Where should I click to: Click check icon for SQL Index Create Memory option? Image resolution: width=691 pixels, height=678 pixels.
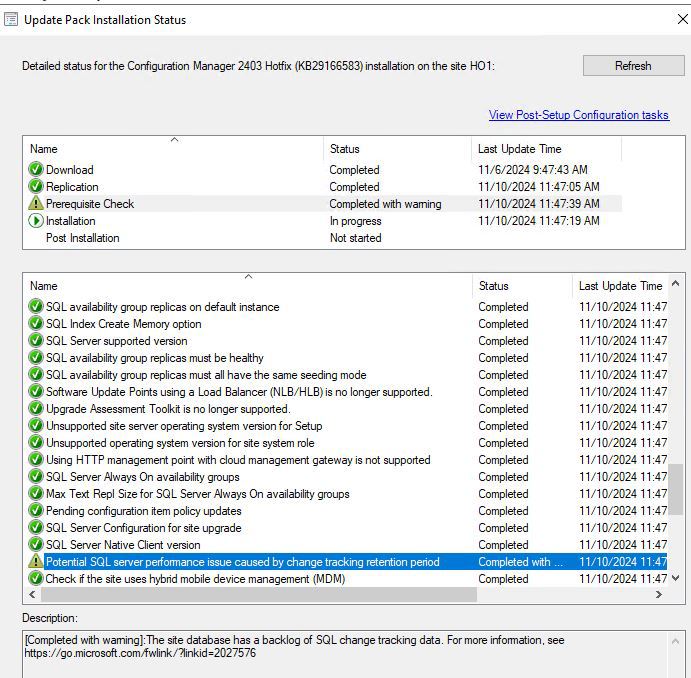coord(36,323)
